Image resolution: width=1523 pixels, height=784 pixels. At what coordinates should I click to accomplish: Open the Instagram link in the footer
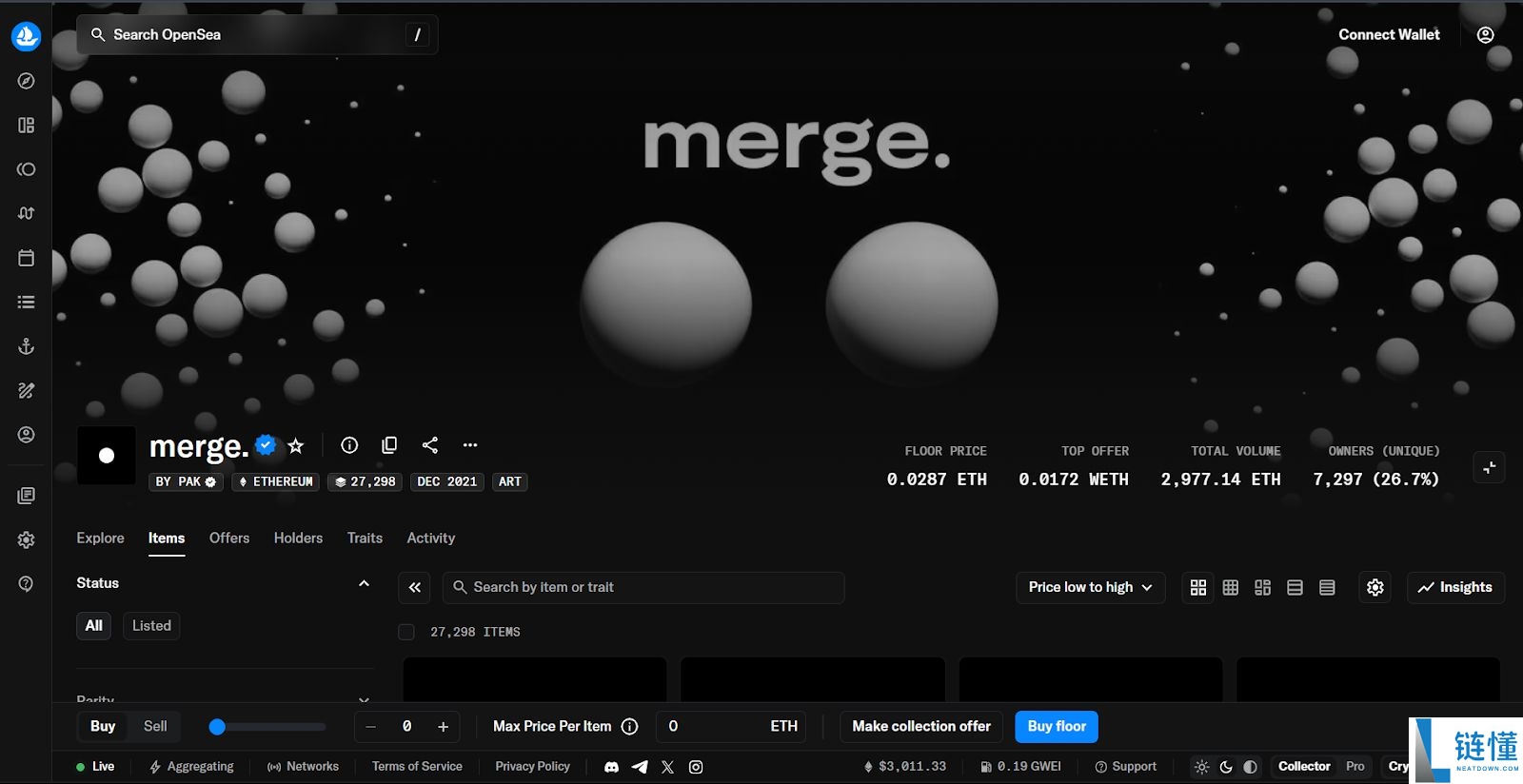coord(696,767)
